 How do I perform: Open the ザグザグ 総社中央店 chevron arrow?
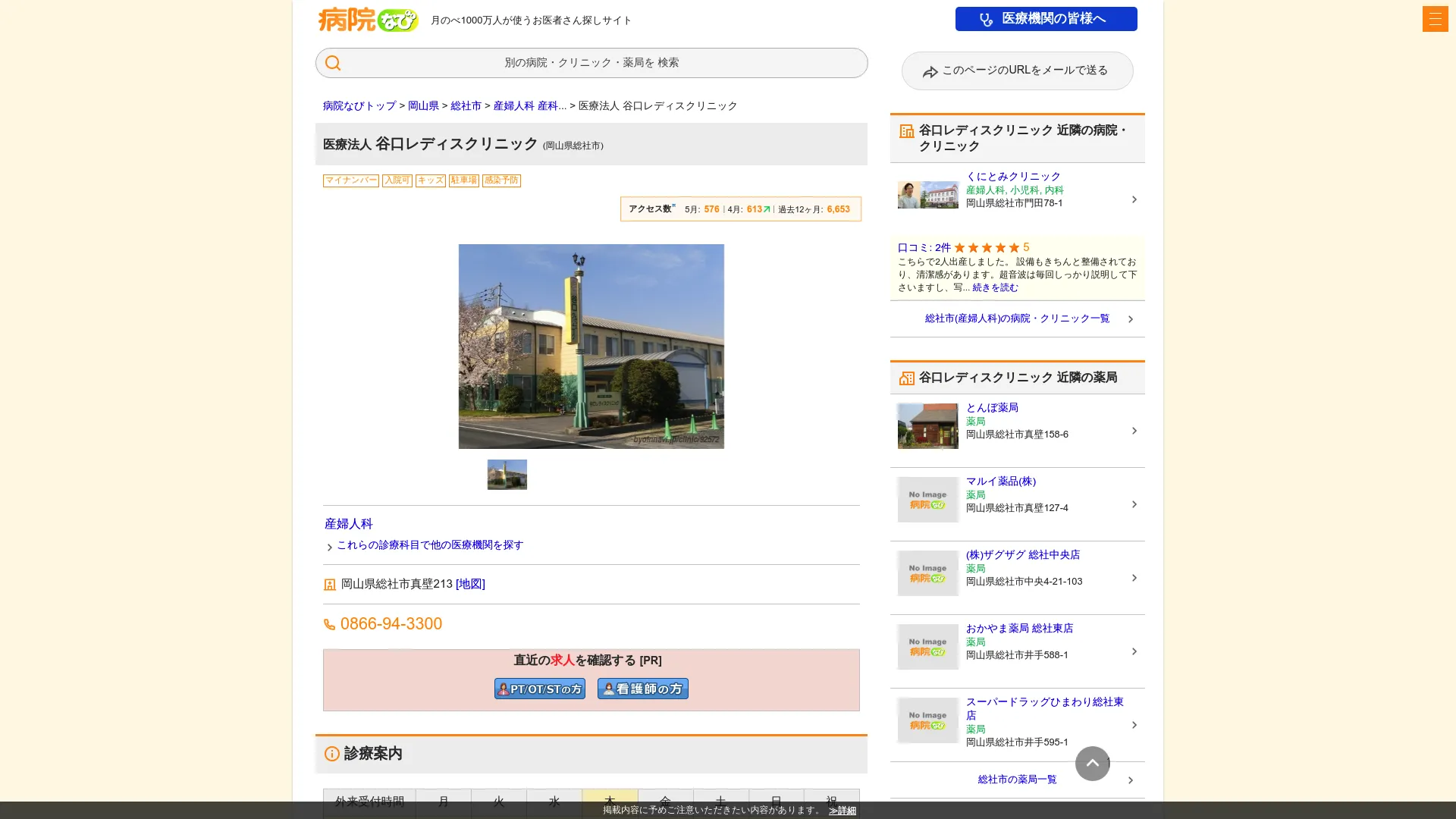[1134, 578]
